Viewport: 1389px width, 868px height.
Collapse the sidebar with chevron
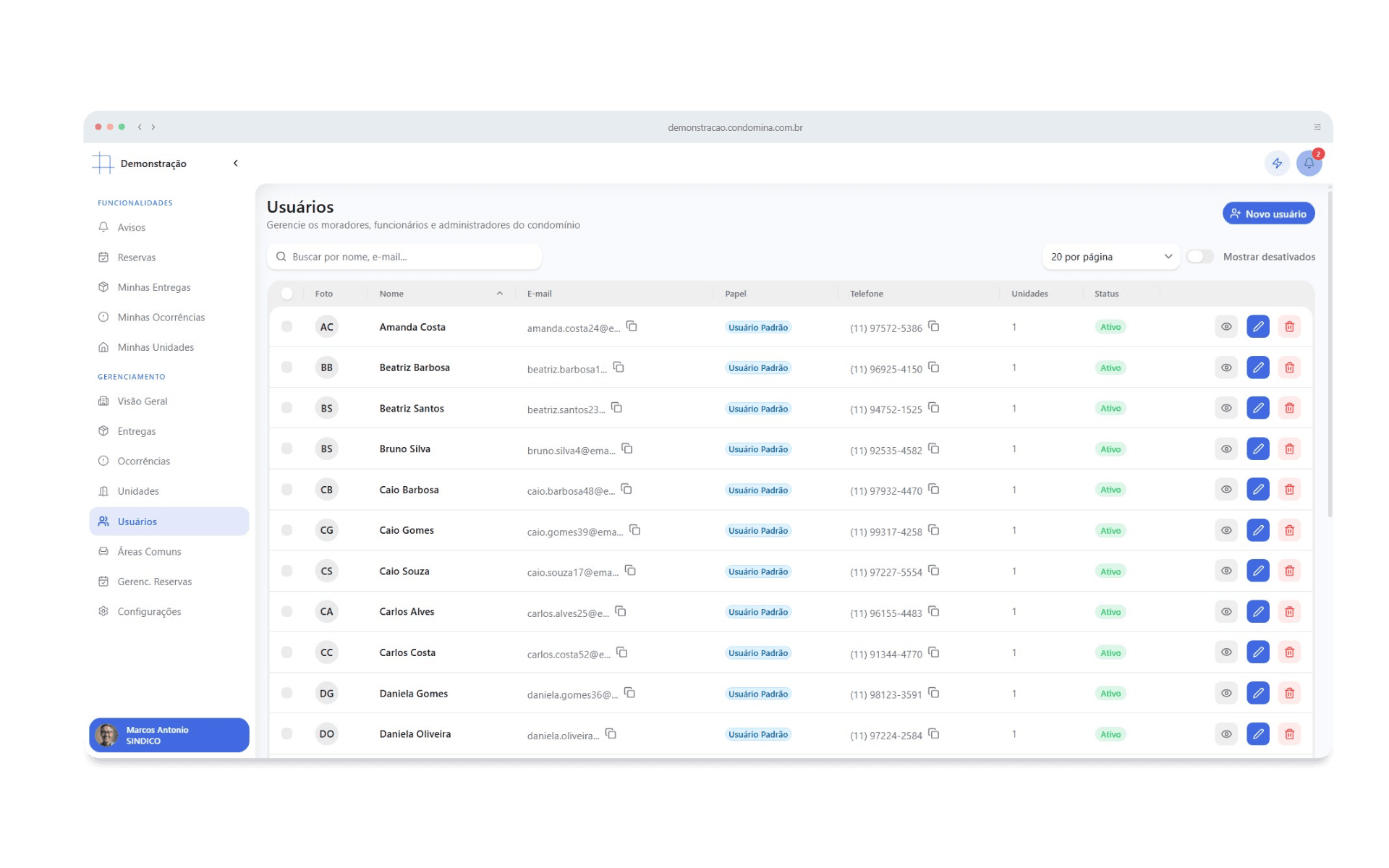236,163
